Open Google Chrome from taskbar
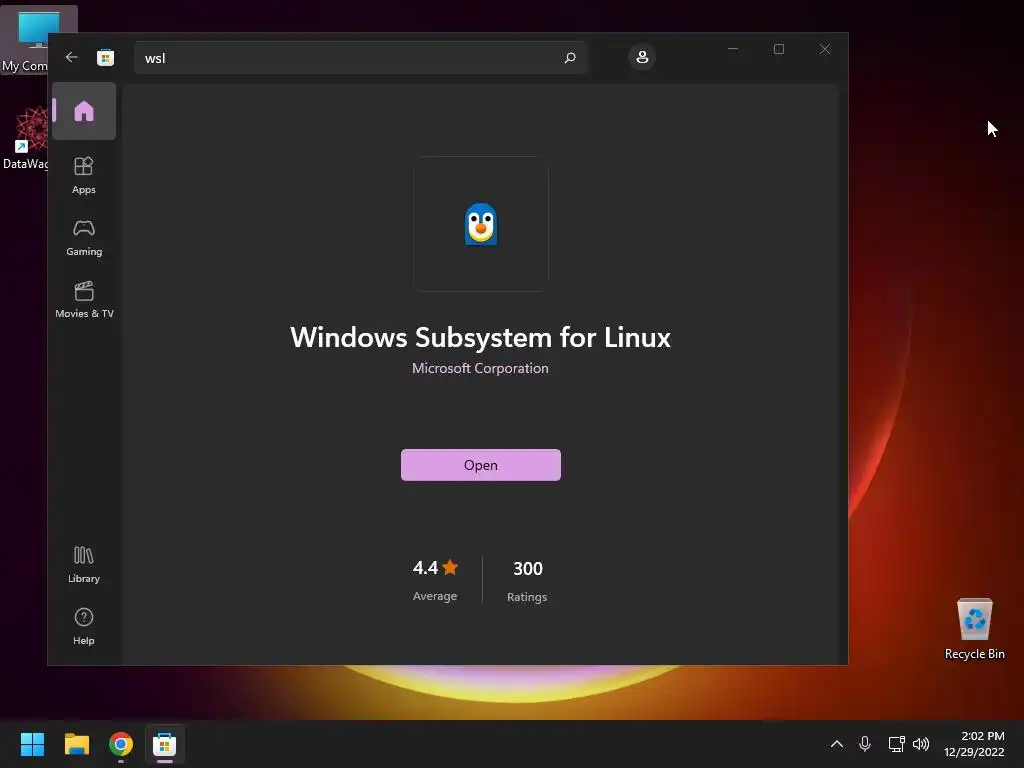The height and width of the screenshot is (768, 1024). (121, 744)
